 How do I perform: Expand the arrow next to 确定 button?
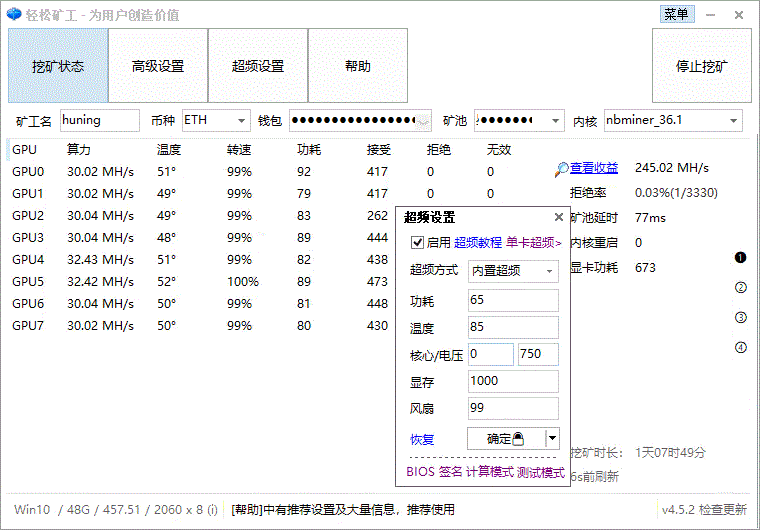point(552,438)
